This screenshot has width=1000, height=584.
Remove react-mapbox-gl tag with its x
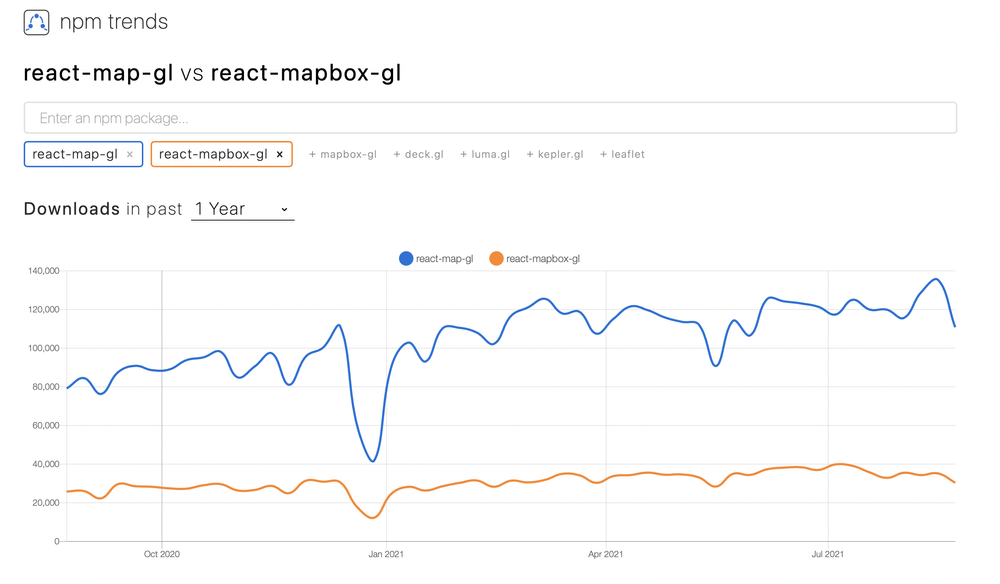[x=280, y=155]
